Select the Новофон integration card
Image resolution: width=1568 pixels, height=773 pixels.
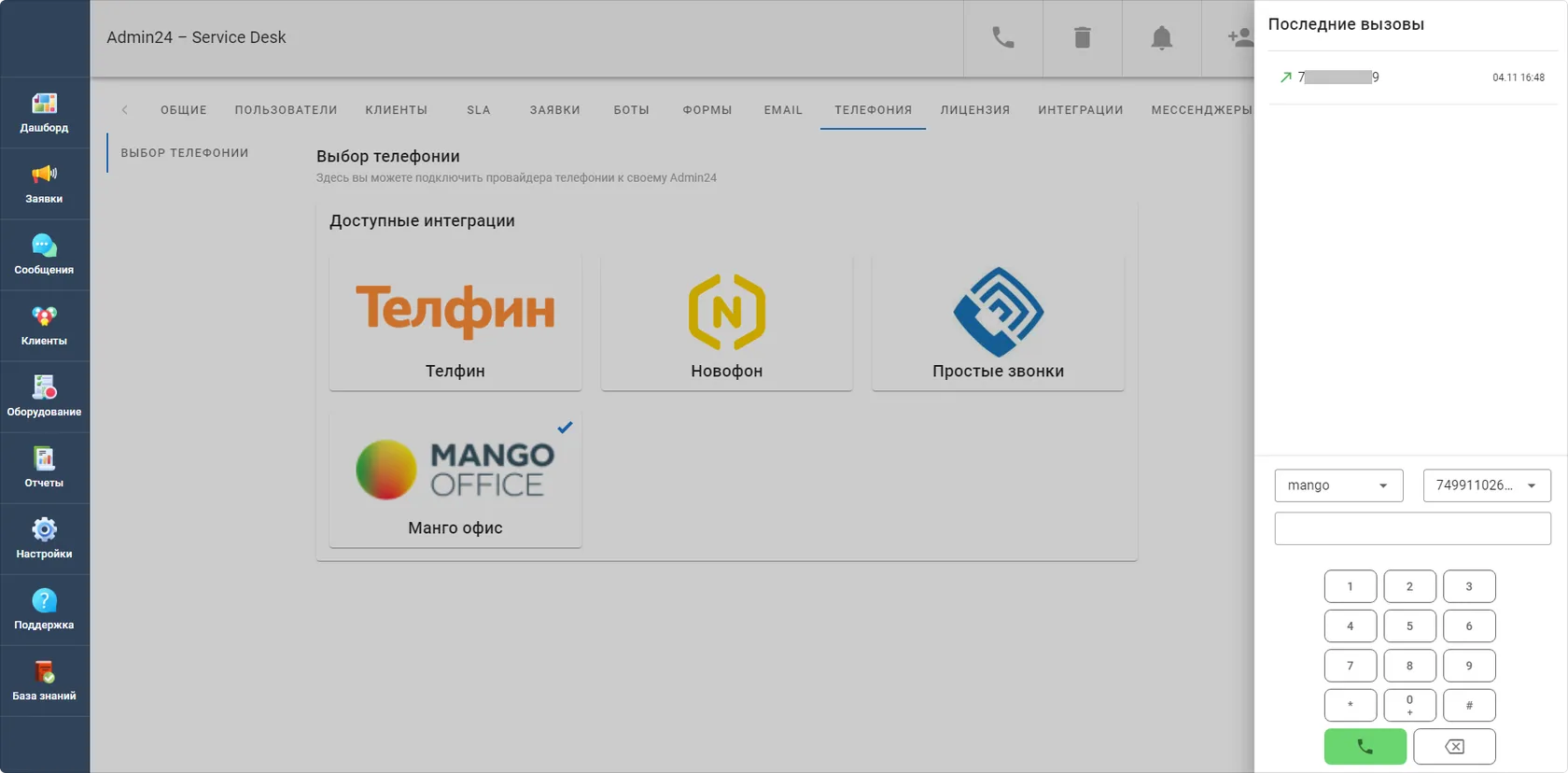(x=727, y=322)
